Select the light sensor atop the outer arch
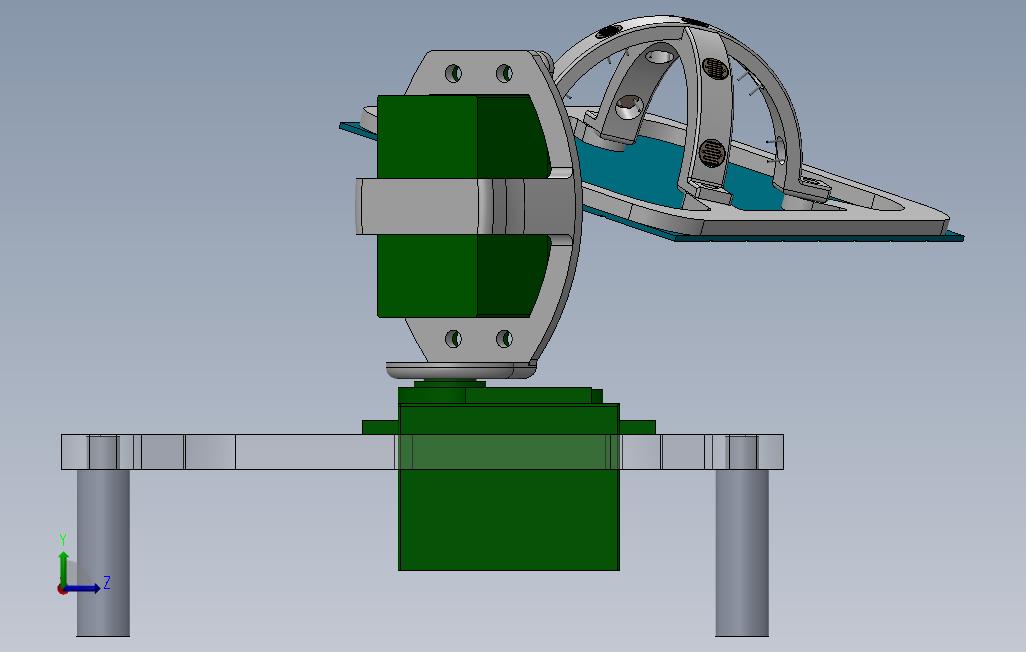 pos(609,31)
